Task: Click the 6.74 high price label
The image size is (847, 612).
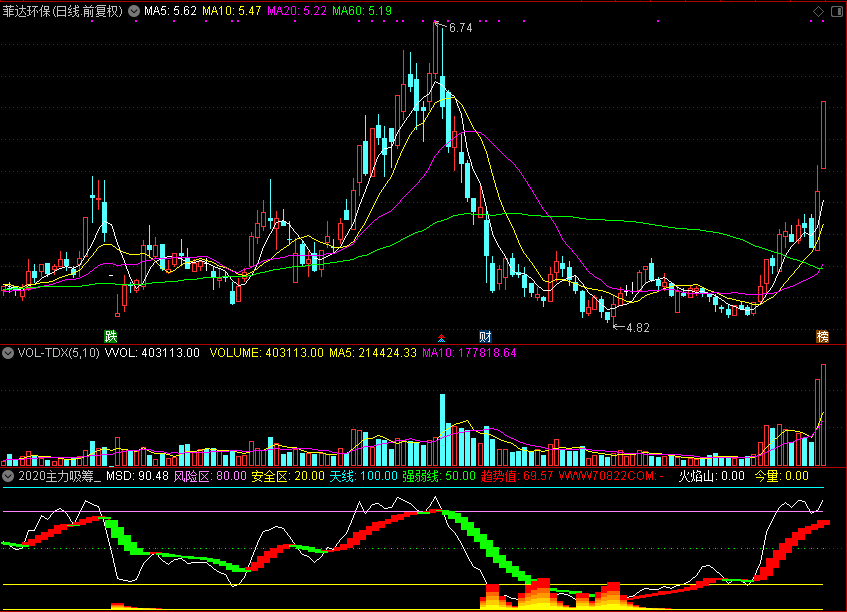Action: click(460, 29)
